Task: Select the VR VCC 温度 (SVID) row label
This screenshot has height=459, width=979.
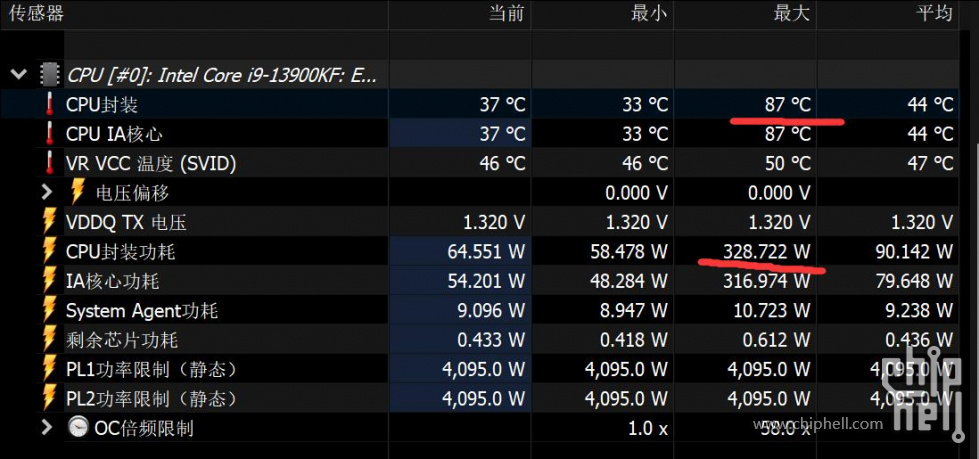Action: pos(151,164)
